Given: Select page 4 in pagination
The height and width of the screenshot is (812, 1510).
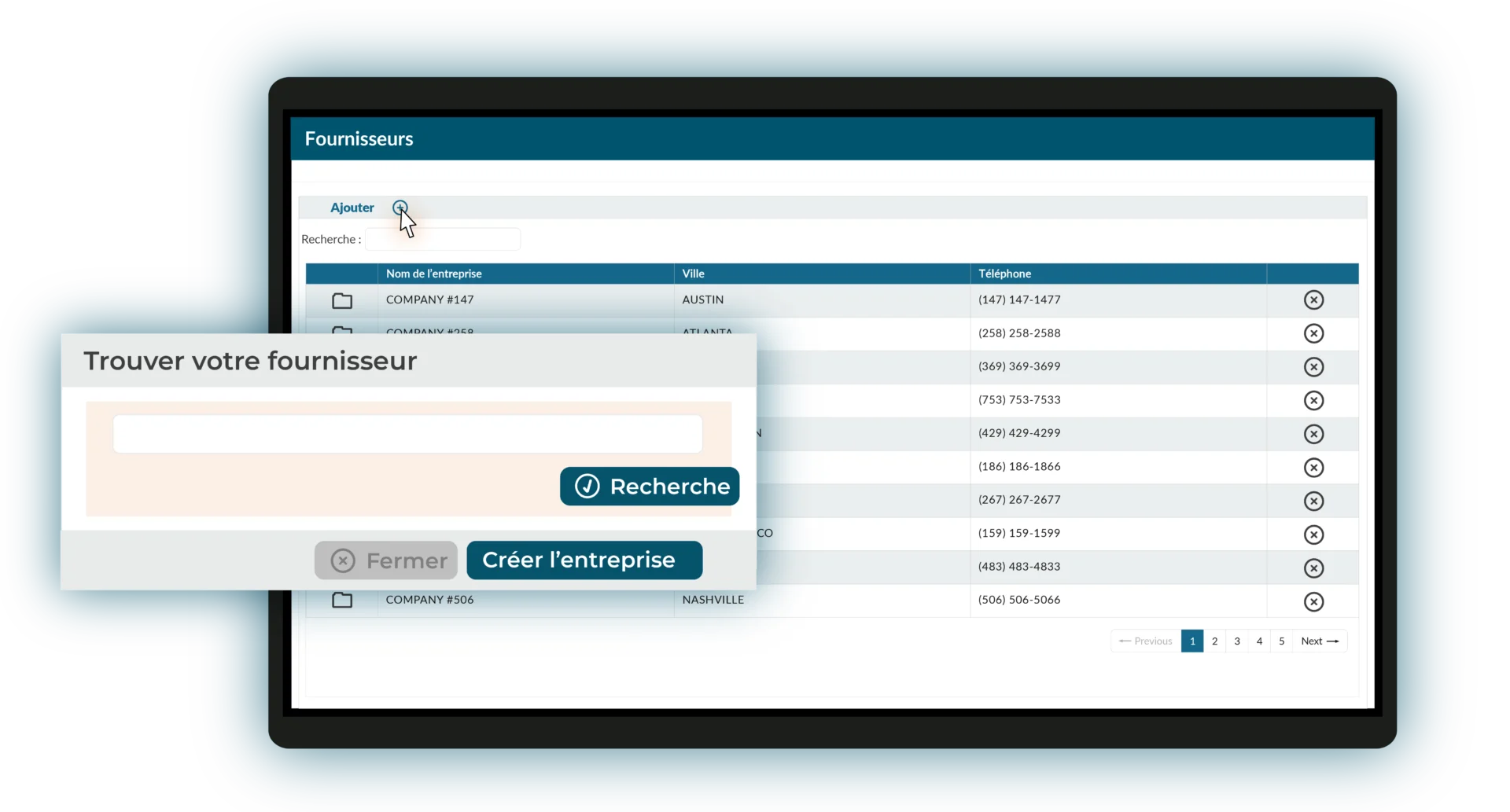Looking at the screenshot, I should [1259, 641].
